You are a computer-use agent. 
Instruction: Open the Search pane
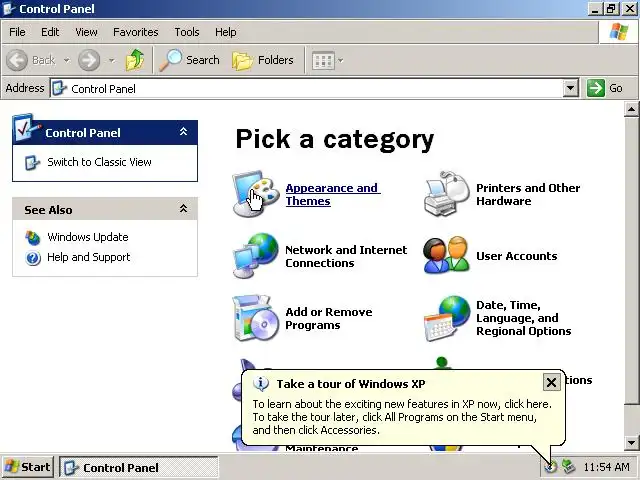click(x=189, y=60)
